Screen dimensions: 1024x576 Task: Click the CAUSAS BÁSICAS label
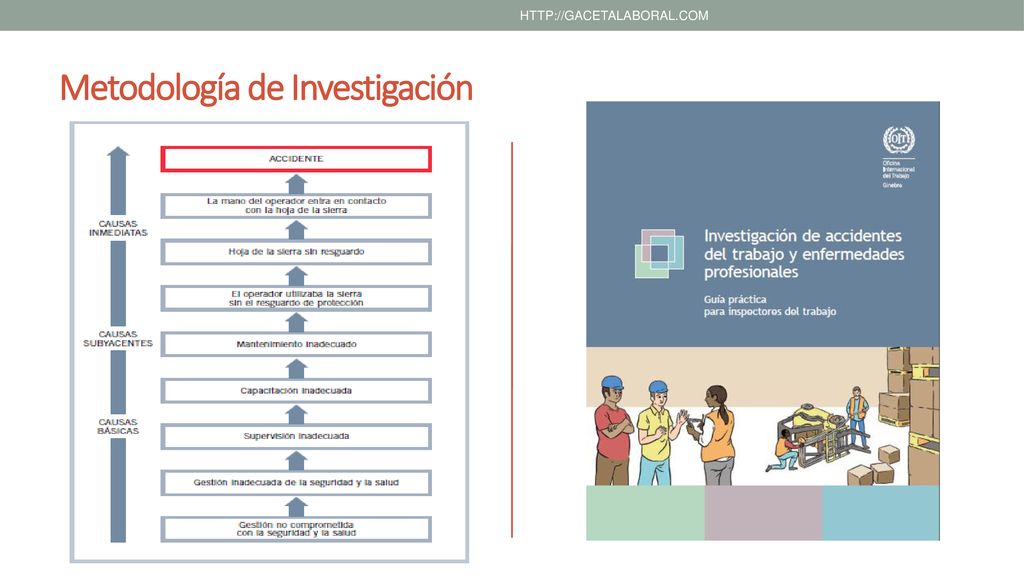tap(118, 426)
